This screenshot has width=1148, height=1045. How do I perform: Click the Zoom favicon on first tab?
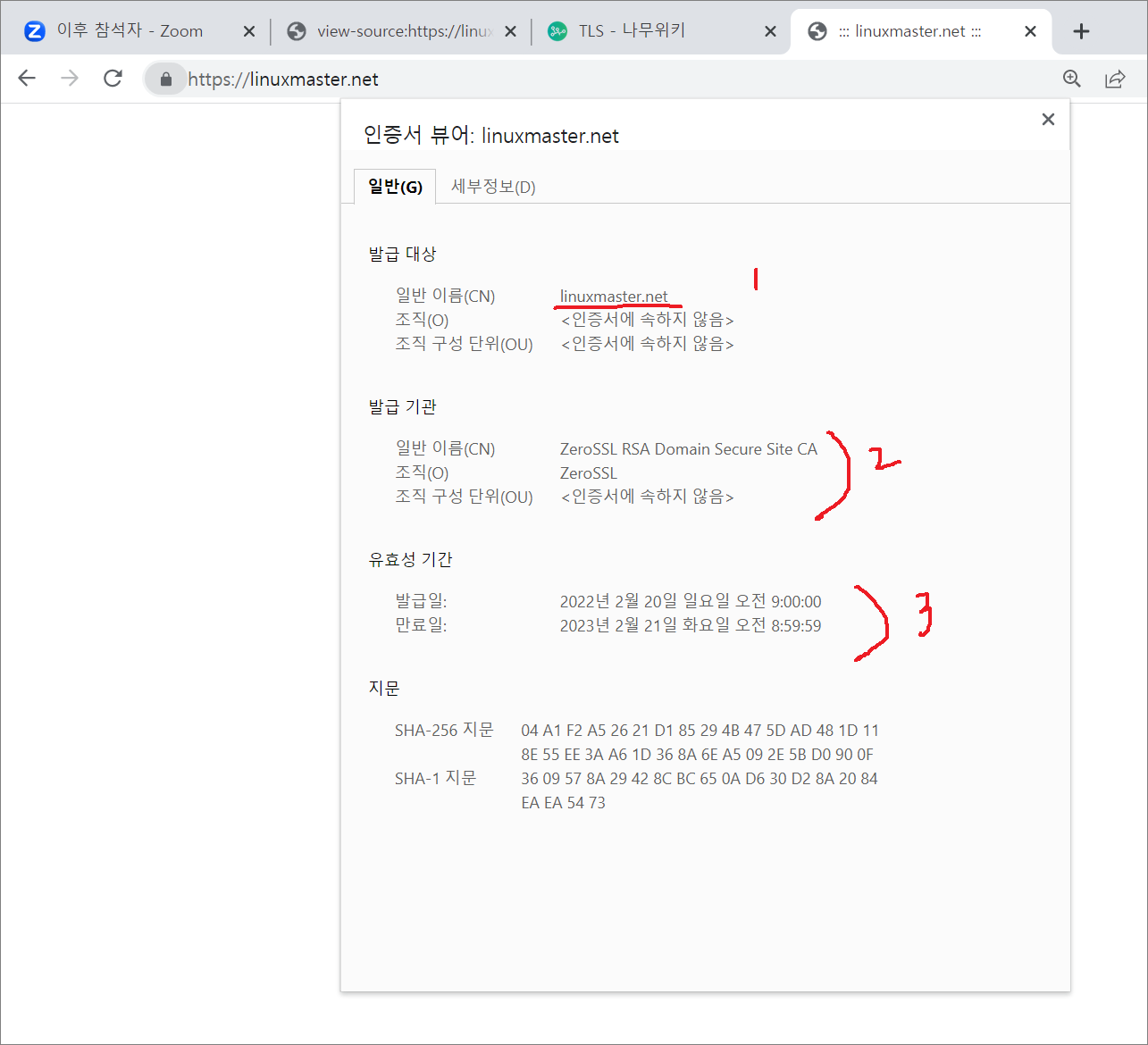tap(34, 31)
